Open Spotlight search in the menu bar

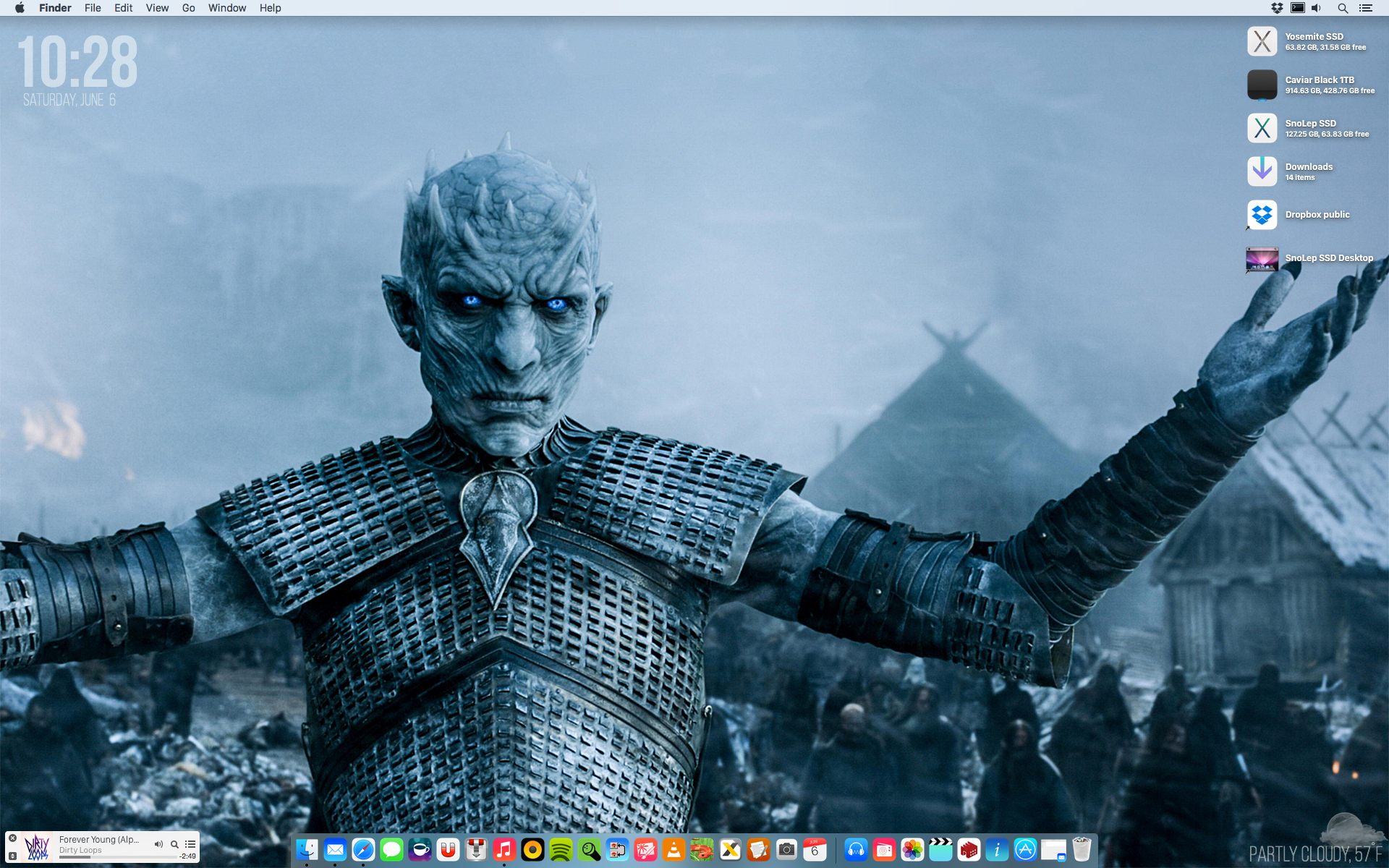coord(1343,8)
